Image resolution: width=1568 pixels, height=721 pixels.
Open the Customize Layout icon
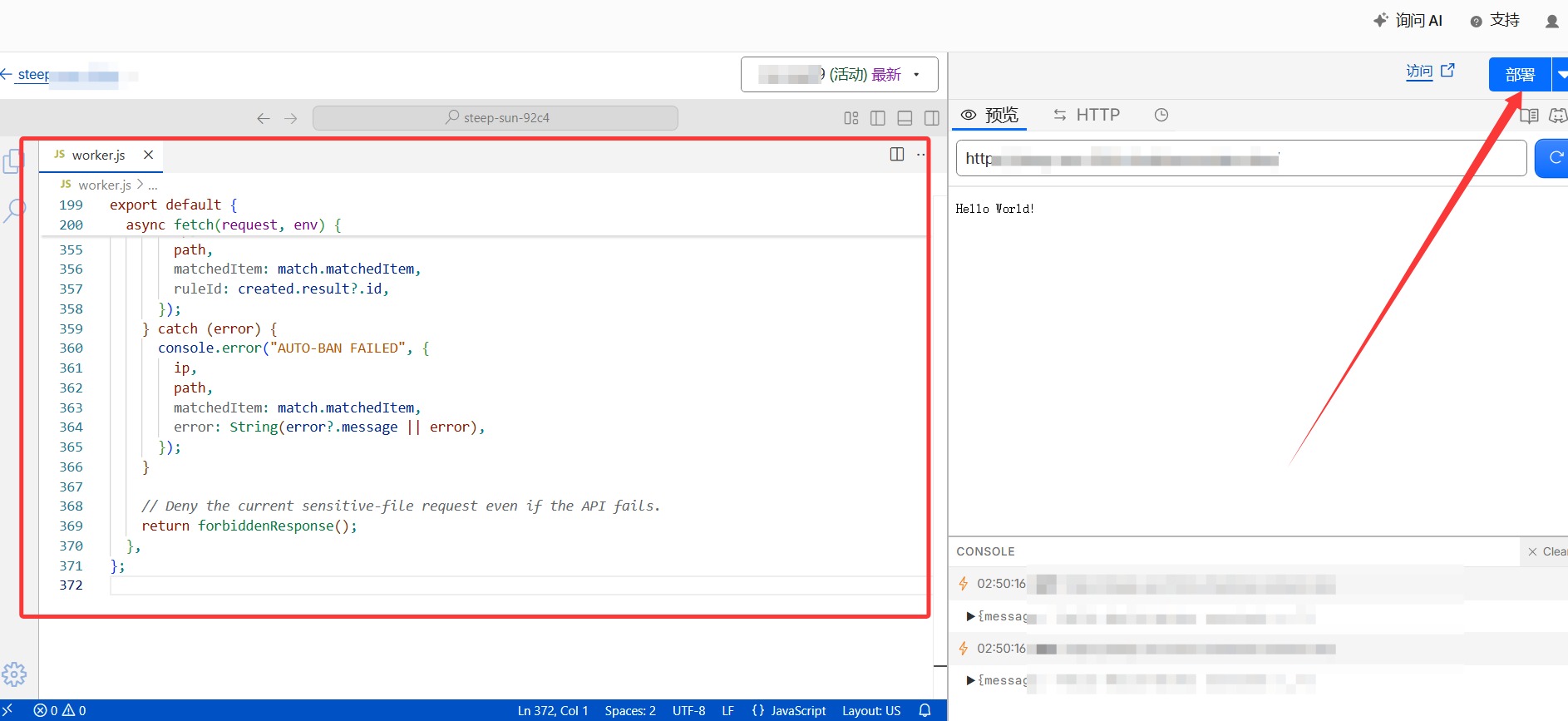point(851,118)
